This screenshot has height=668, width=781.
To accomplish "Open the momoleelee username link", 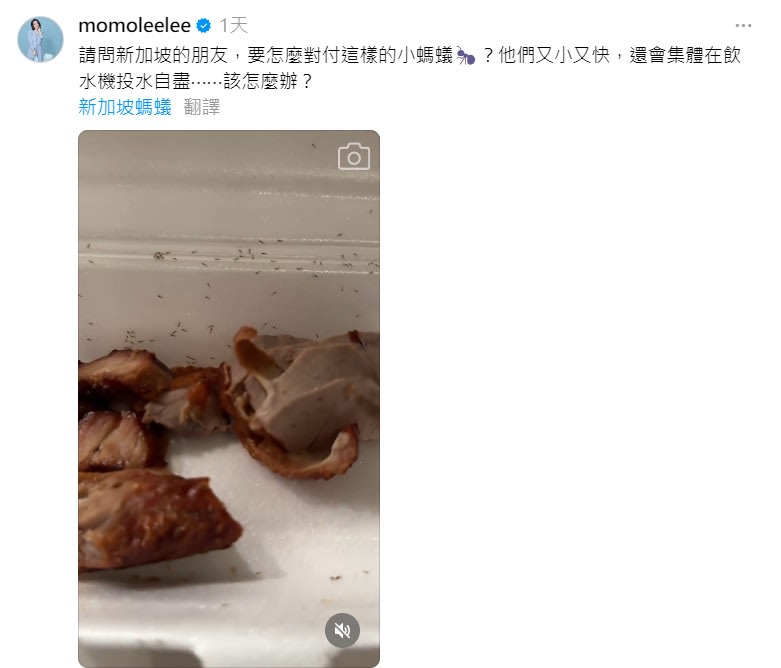I will 134,25.
